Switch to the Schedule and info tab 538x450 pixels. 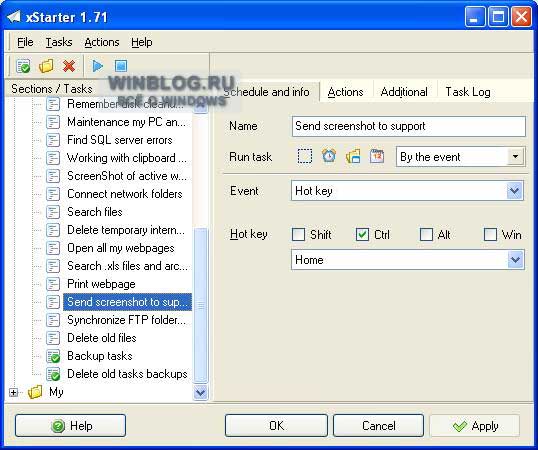[266, 92]
